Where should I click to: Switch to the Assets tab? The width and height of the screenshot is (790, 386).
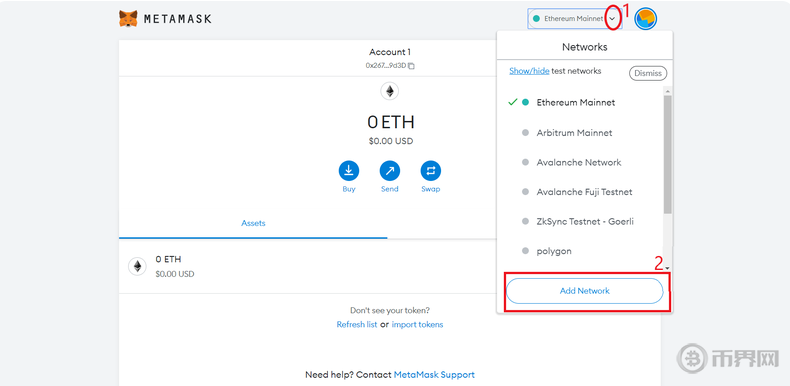(x=253, y=223)
